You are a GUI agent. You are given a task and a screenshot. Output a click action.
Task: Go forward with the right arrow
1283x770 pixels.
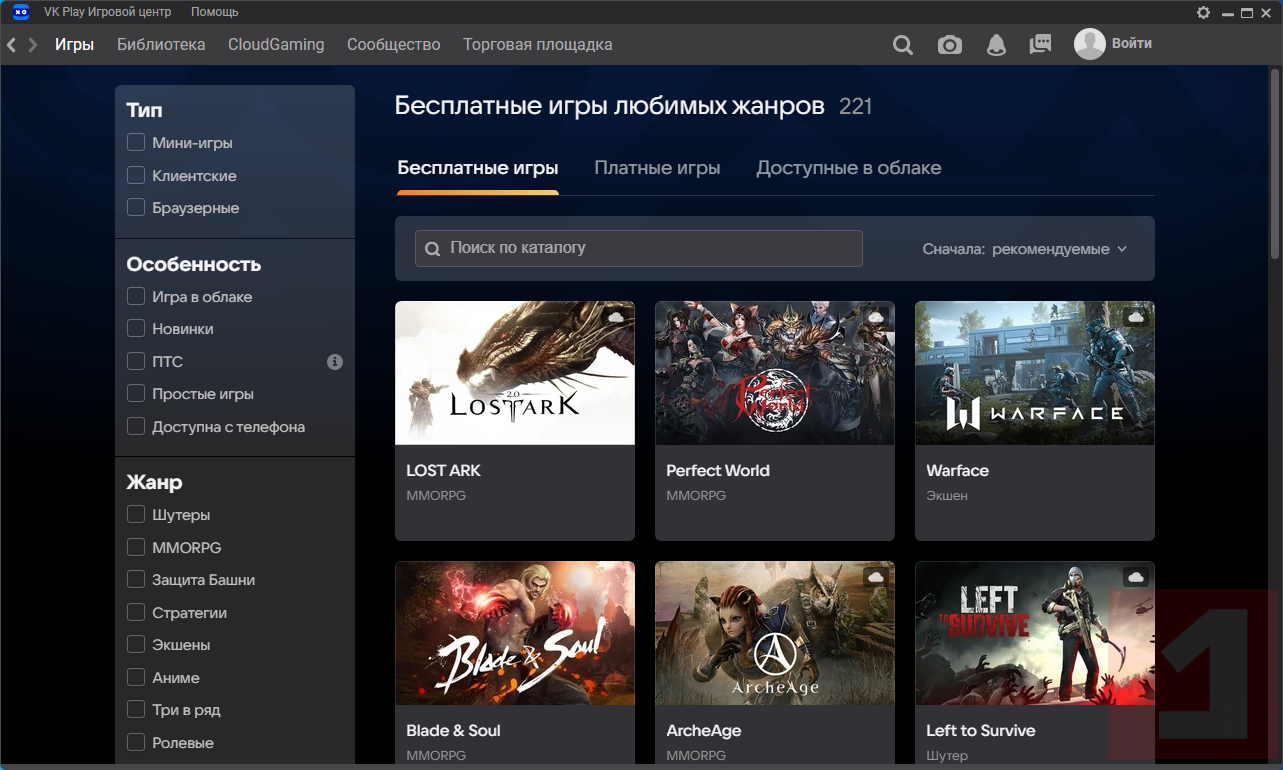click(x=33, y=45)
